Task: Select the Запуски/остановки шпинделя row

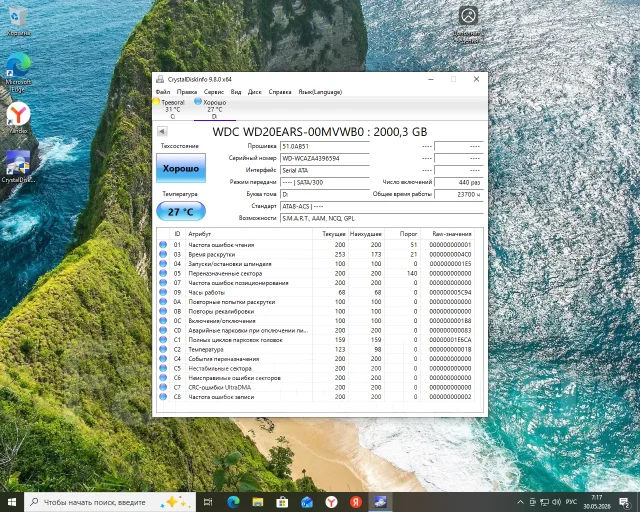Action: [316, 264]
